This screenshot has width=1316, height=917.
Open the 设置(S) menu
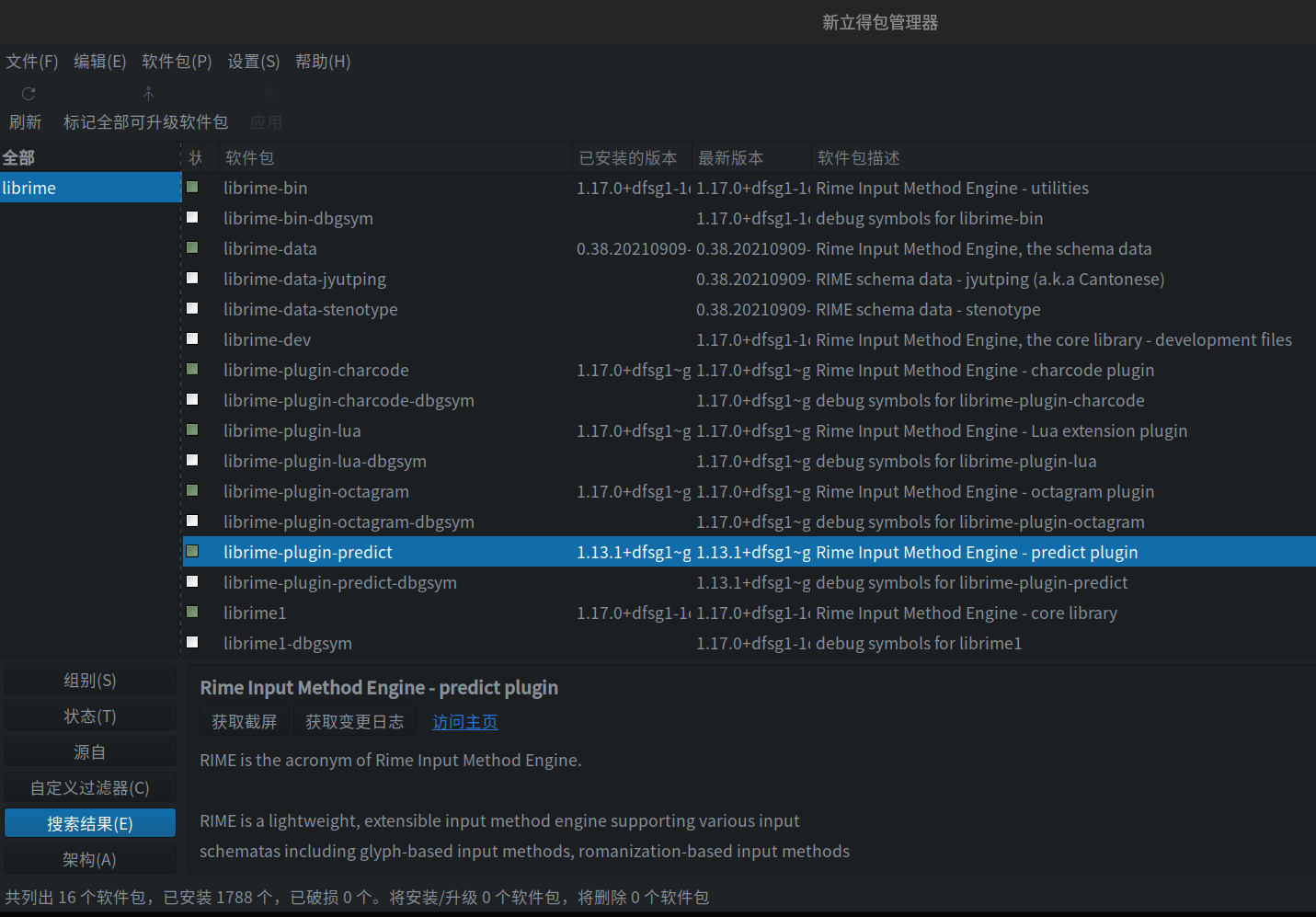click(x=254, y=62)
